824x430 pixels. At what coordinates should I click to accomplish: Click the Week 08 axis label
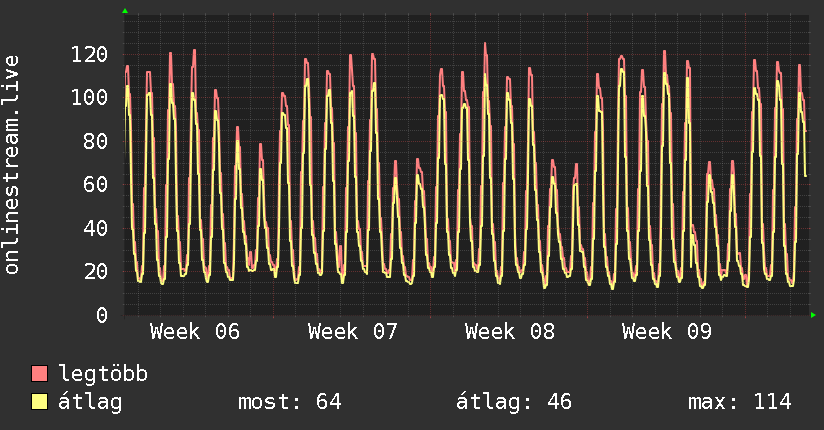510,332
